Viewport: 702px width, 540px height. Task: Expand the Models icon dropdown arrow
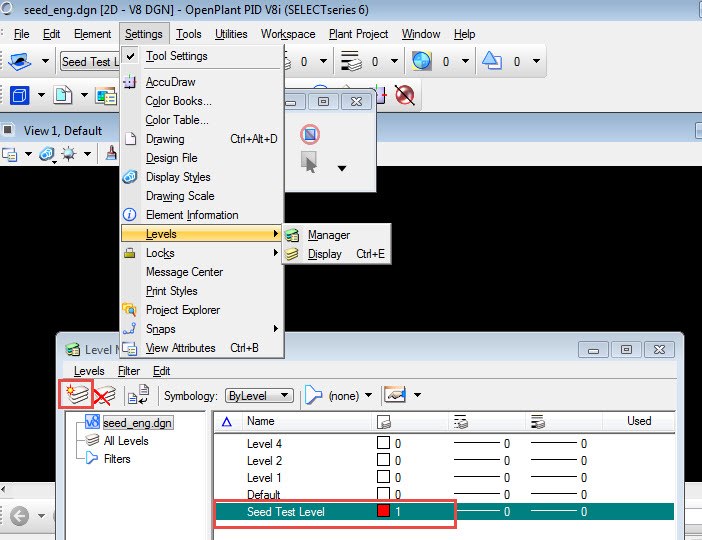pos(41,95)
